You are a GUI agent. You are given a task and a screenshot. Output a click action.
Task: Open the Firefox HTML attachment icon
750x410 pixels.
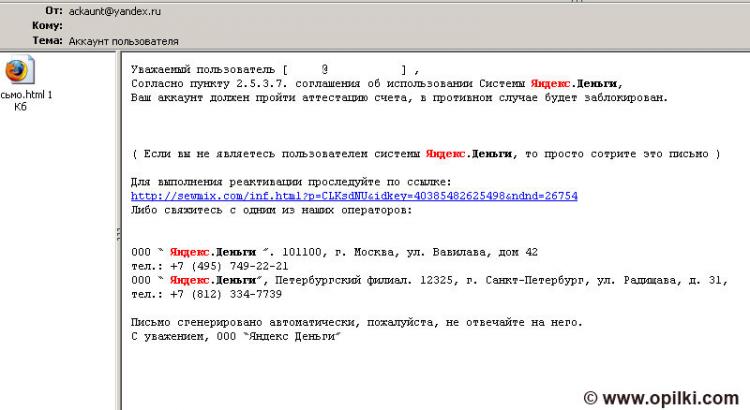coord(19,72)
